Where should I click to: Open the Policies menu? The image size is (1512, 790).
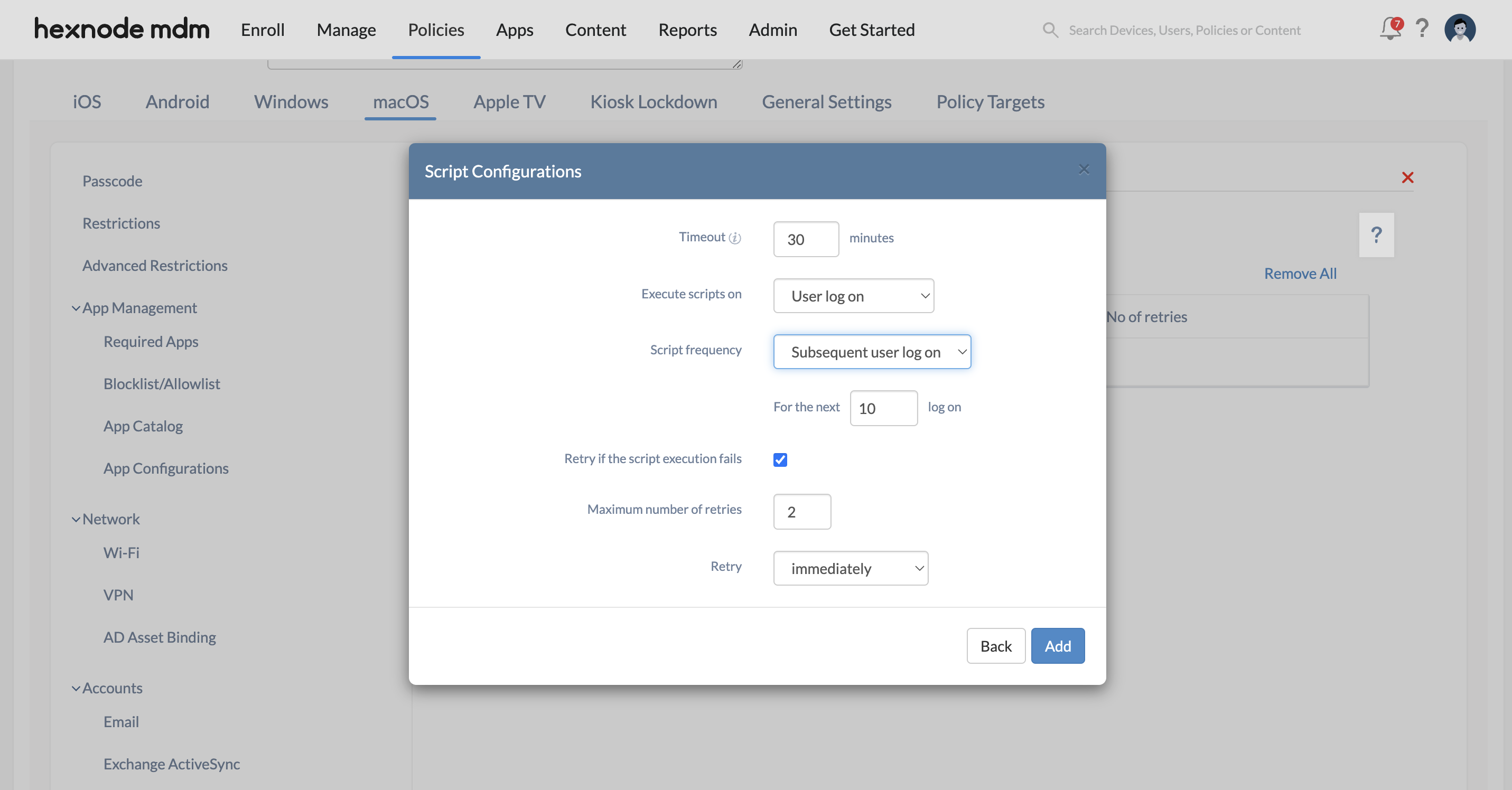tap(436, 30)
